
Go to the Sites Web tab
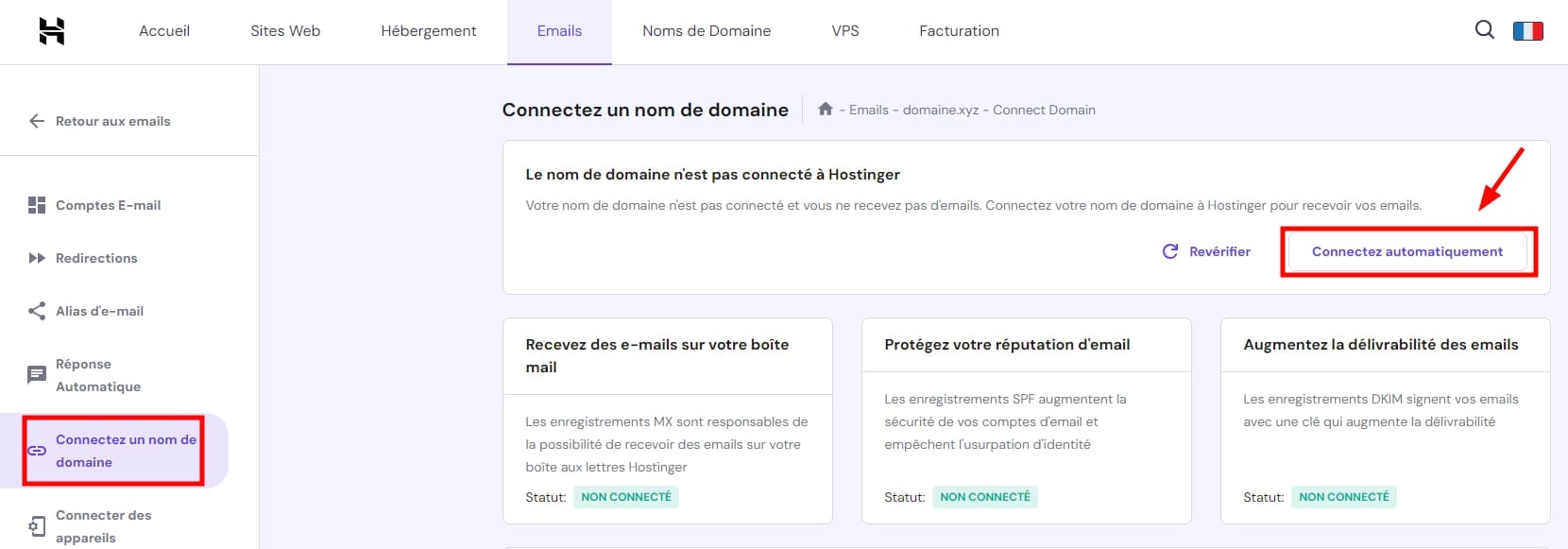pyautogui.click(x=285, y=31)
